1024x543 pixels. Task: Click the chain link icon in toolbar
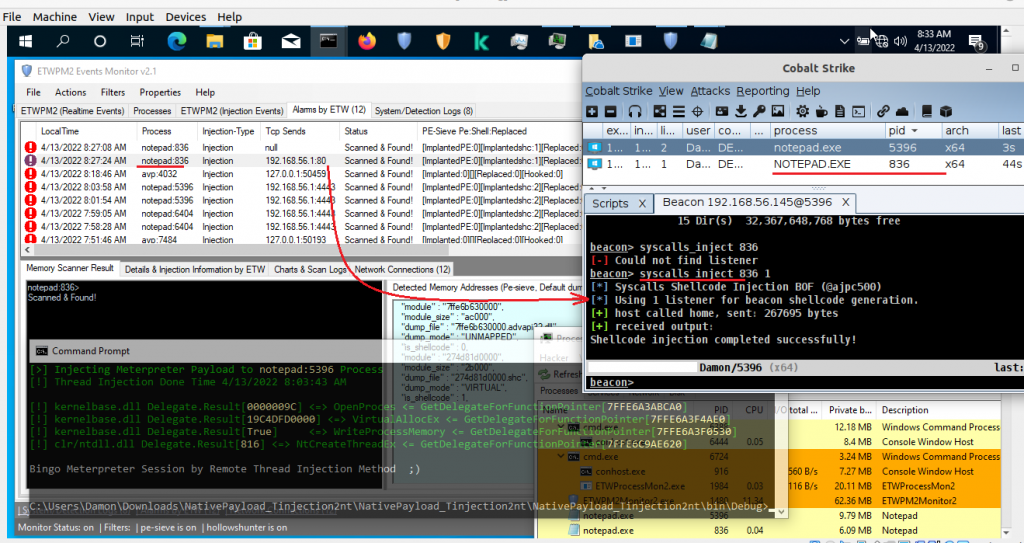[x=883, y=111]
